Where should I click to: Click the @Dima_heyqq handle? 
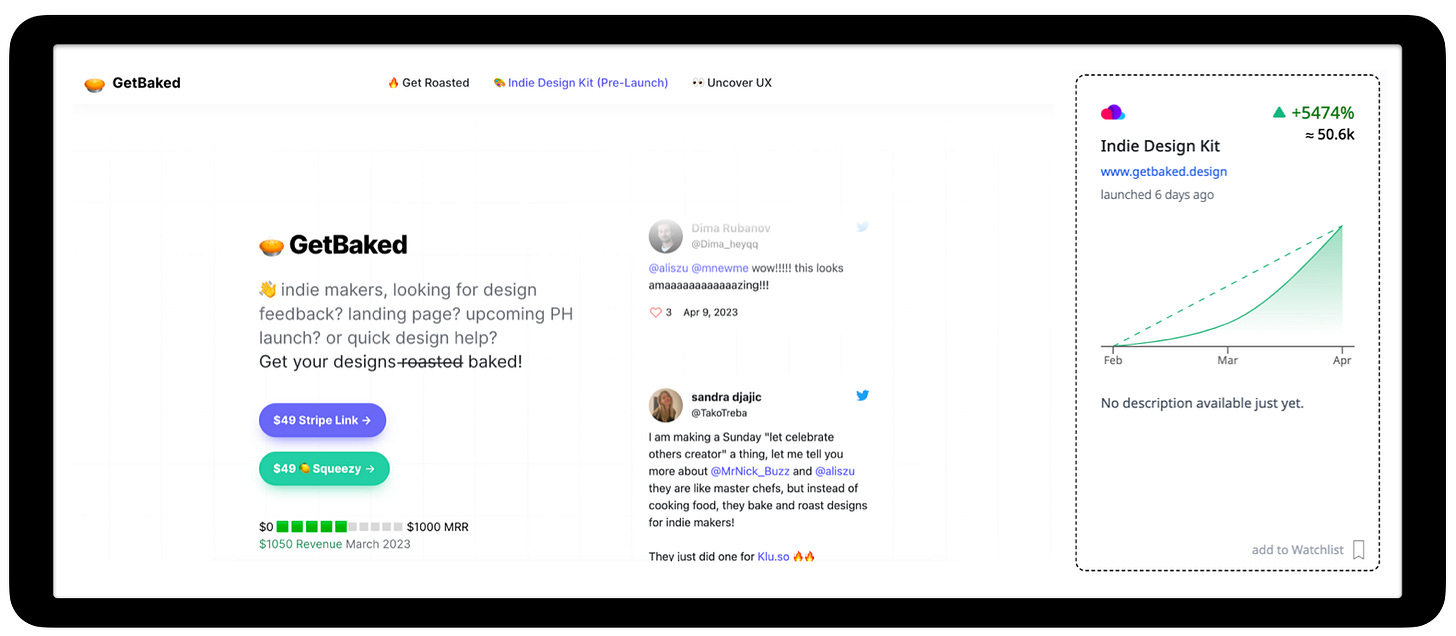click(x=725, y=244)
